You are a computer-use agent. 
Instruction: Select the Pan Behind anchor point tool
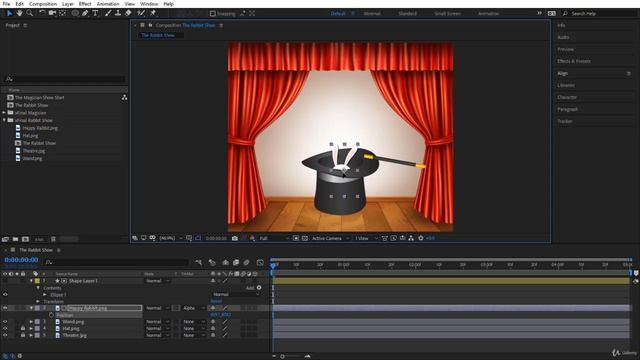[62, 13]
